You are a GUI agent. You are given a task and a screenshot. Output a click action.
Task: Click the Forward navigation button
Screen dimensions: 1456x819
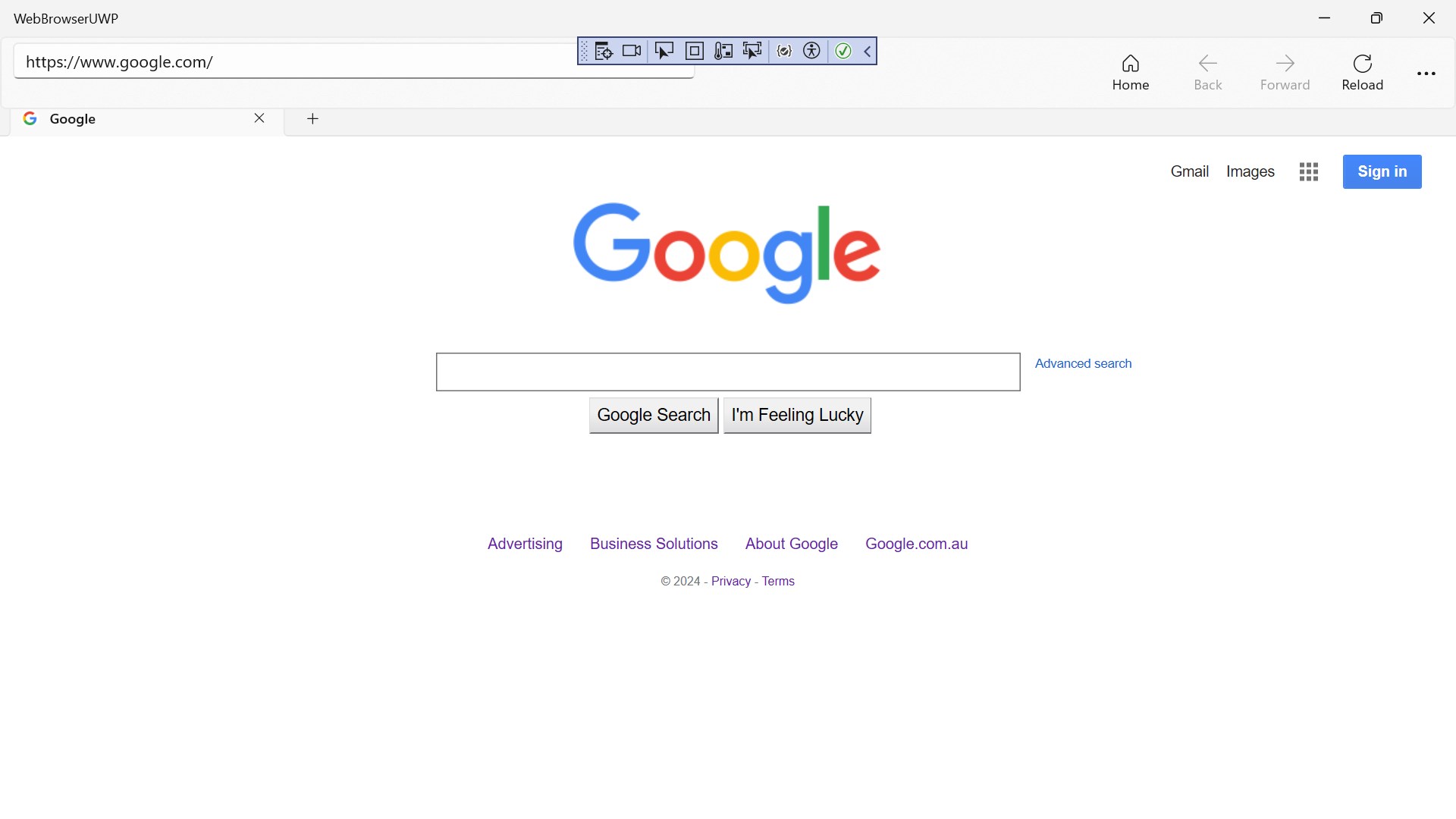(1285, 73)
